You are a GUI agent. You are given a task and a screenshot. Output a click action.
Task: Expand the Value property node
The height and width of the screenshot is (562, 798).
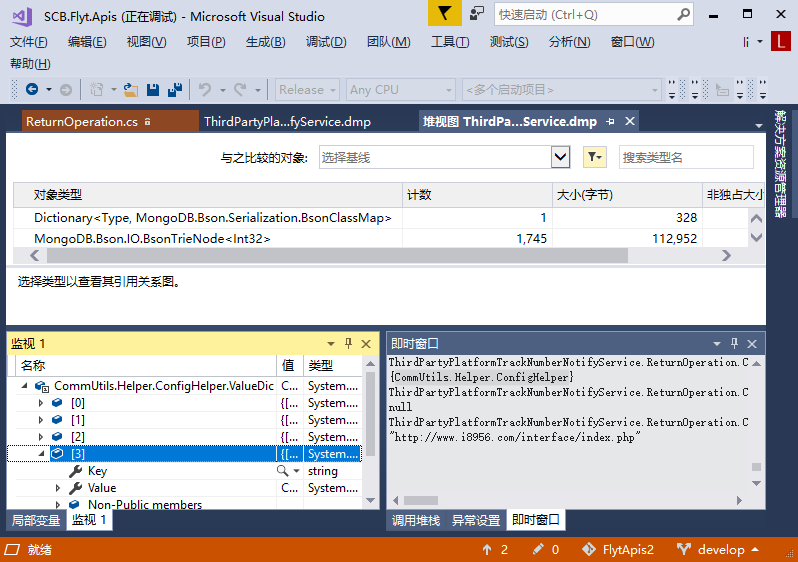coord(58,488)
